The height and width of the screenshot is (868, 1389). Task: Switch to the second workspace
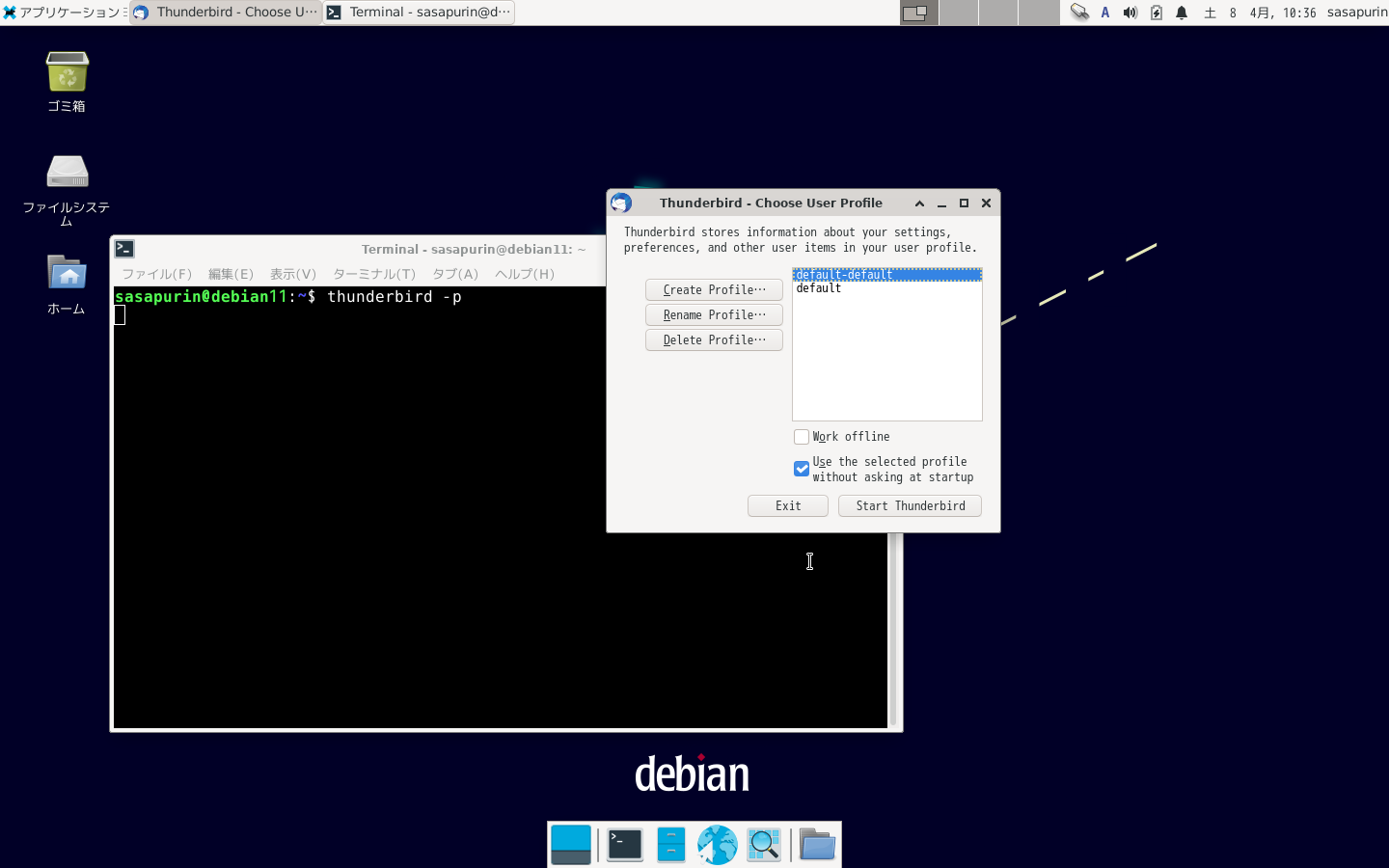[959, 13]
